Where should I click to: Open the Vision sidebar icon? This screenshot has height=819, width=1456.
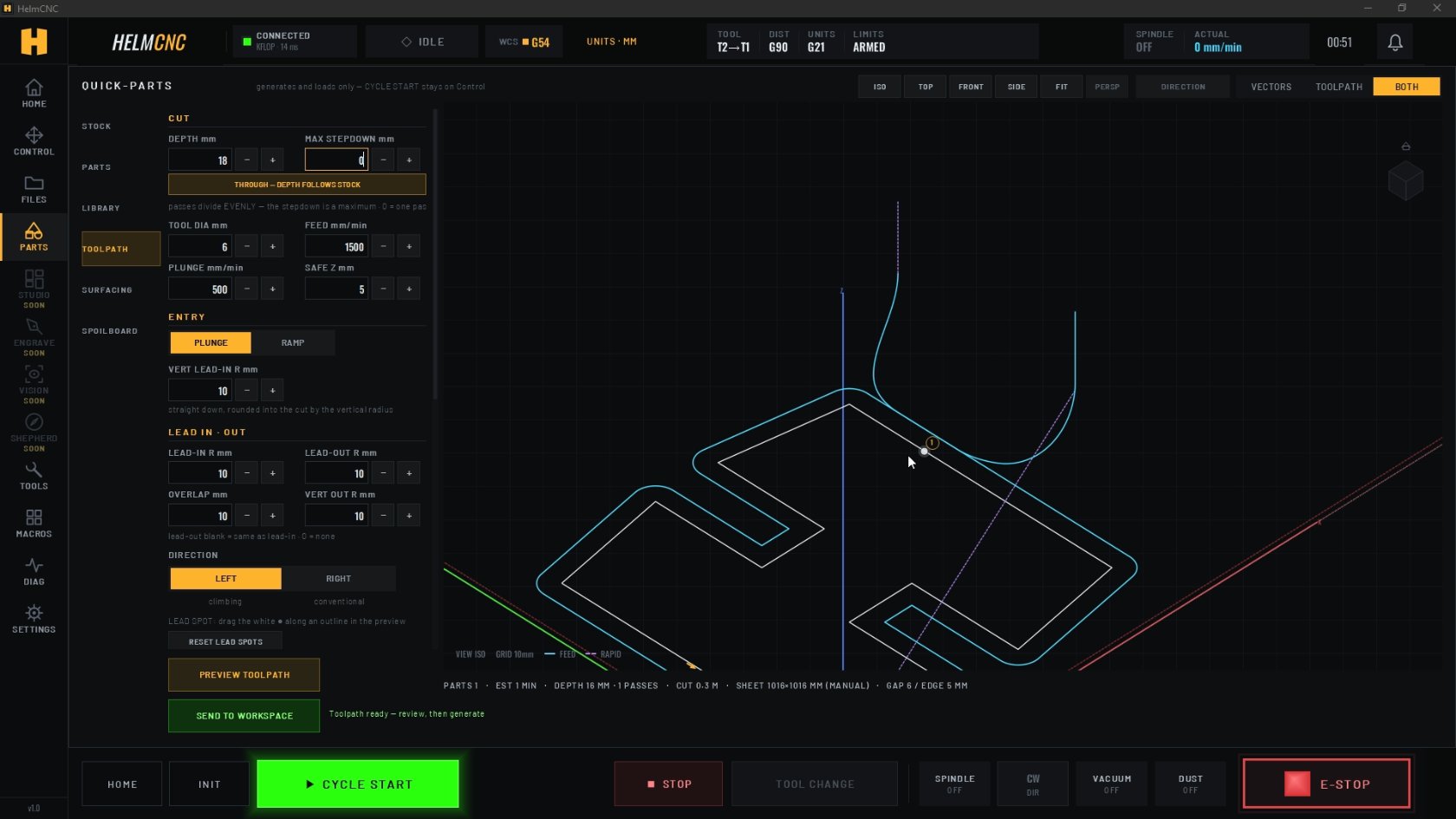[34, 385]
